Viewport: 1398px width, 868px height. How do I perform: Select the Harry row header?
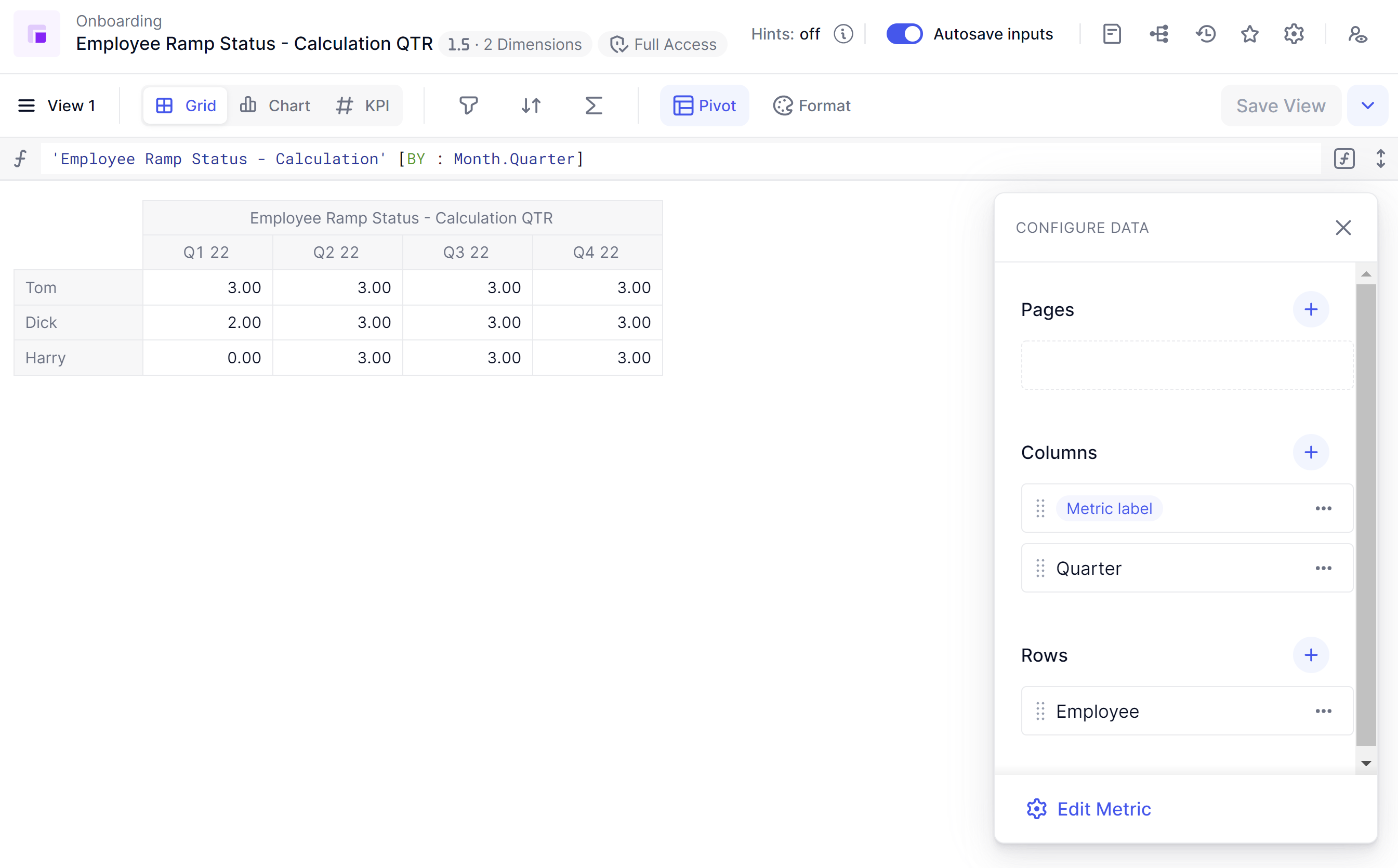point(78,358)
